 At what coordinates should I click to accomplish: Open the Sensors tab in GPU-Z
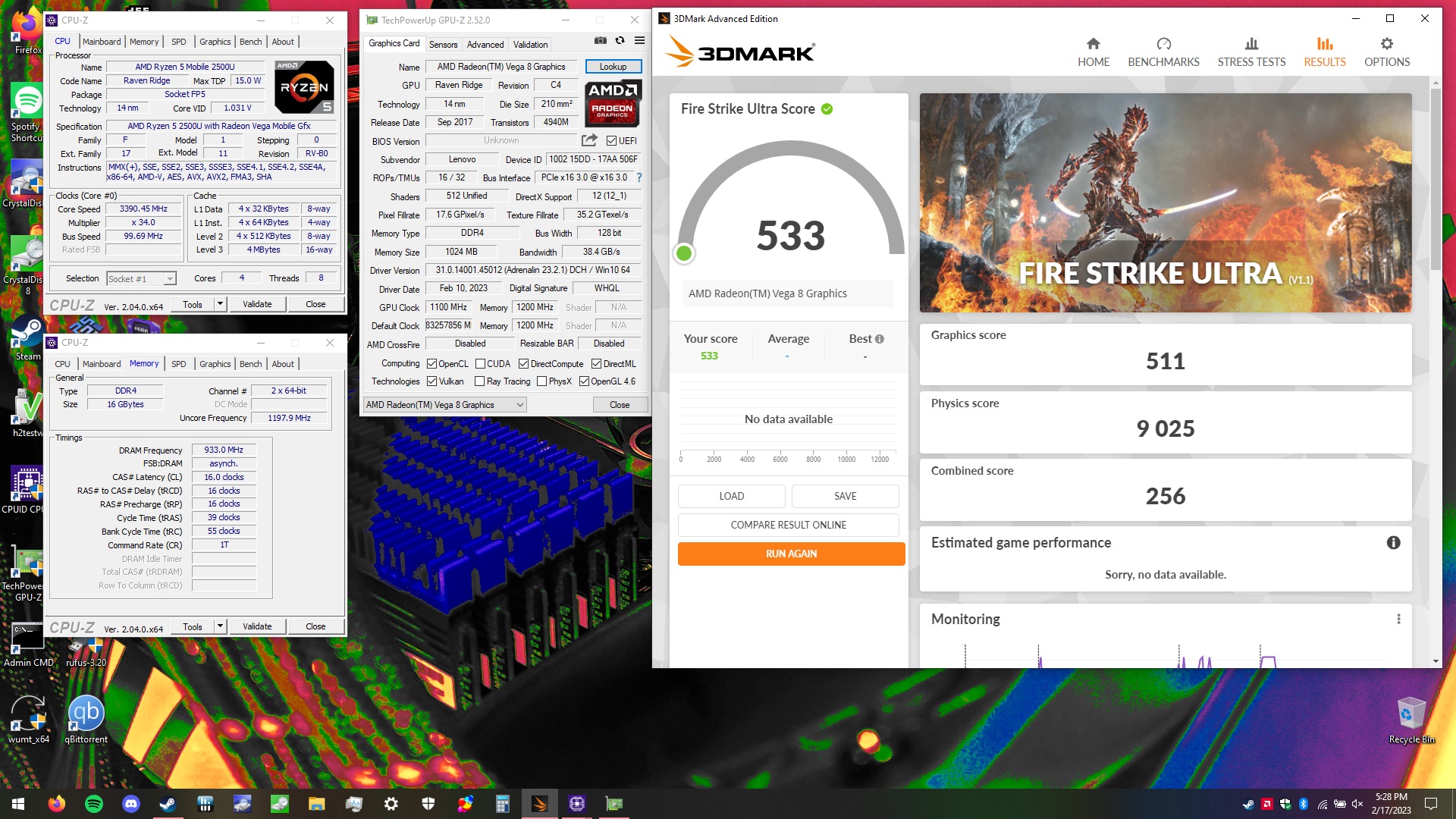click(443, 45)
